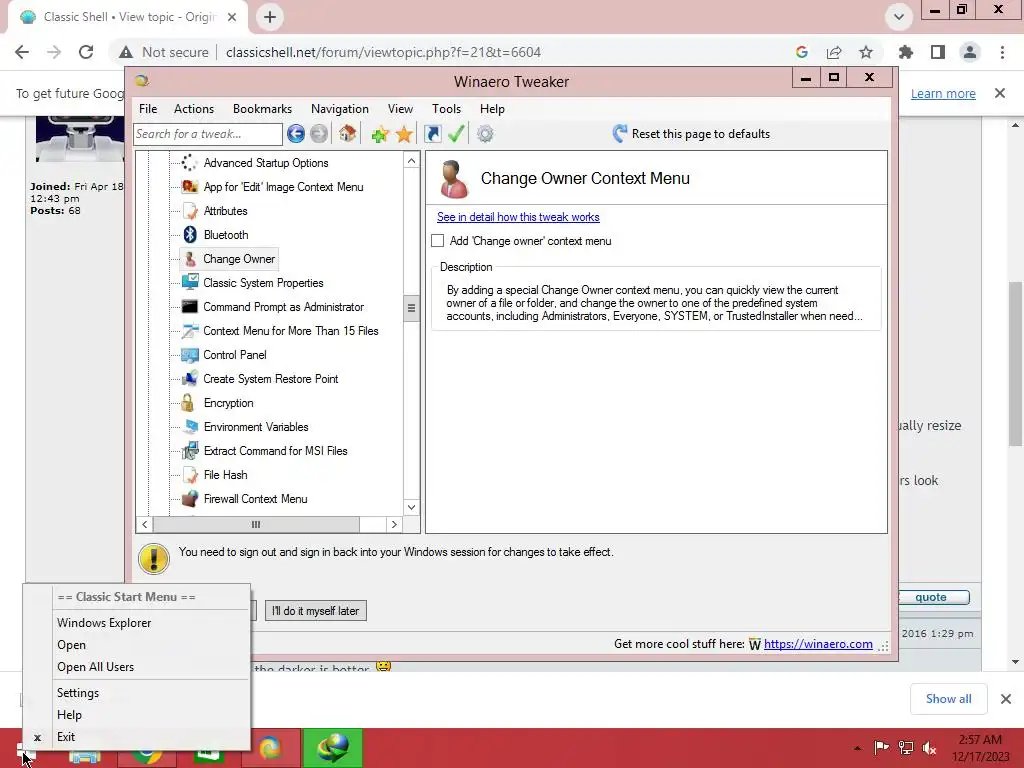Click the Microsoft Edge taskbar icon
1024x768 pixels.
(x=270, y=748)
